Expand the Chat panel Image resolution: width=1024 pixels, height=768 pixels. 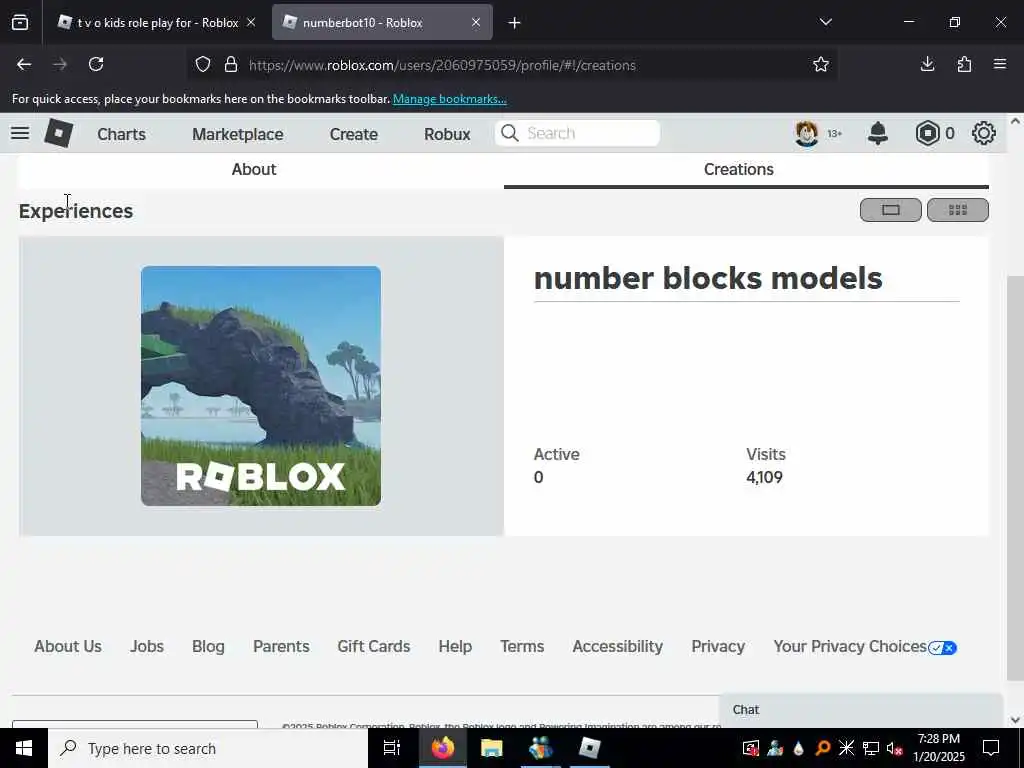click(860, 710)
